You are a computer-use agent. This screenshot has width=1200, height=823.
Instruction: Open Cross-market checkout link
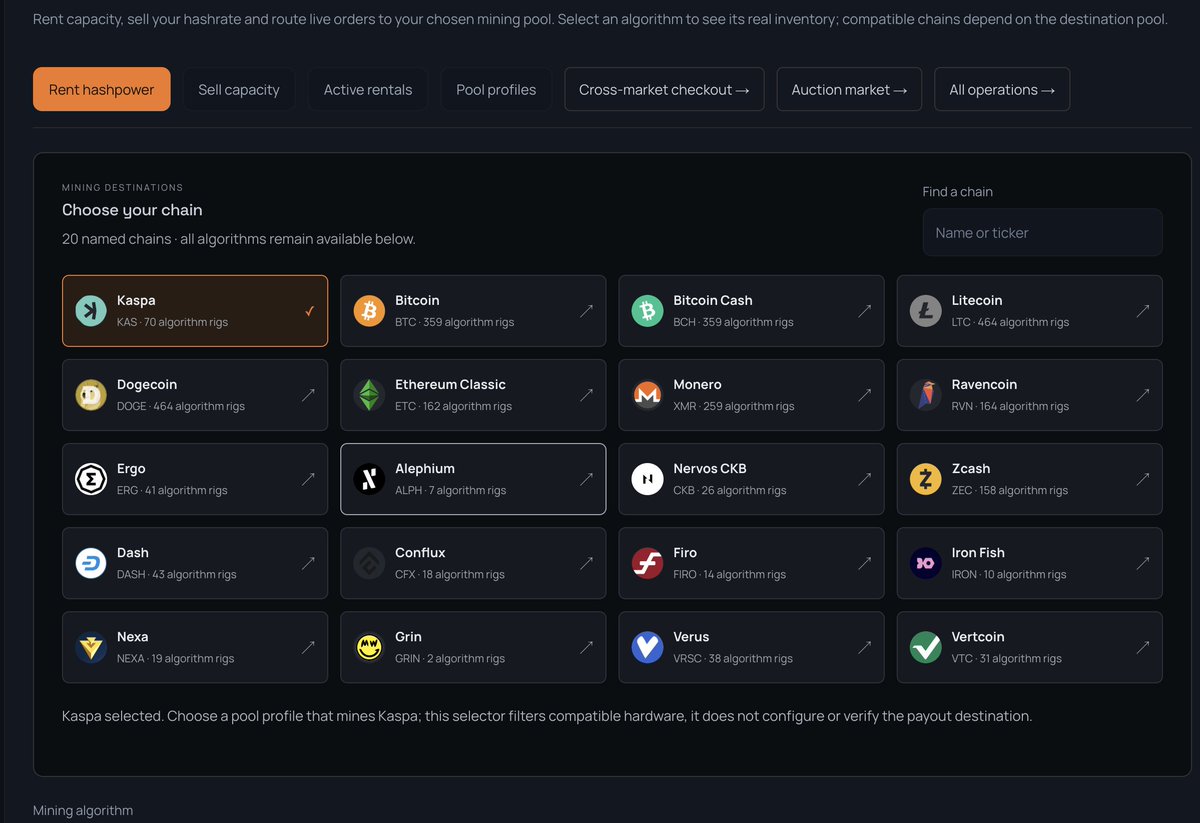coord(664,89)
